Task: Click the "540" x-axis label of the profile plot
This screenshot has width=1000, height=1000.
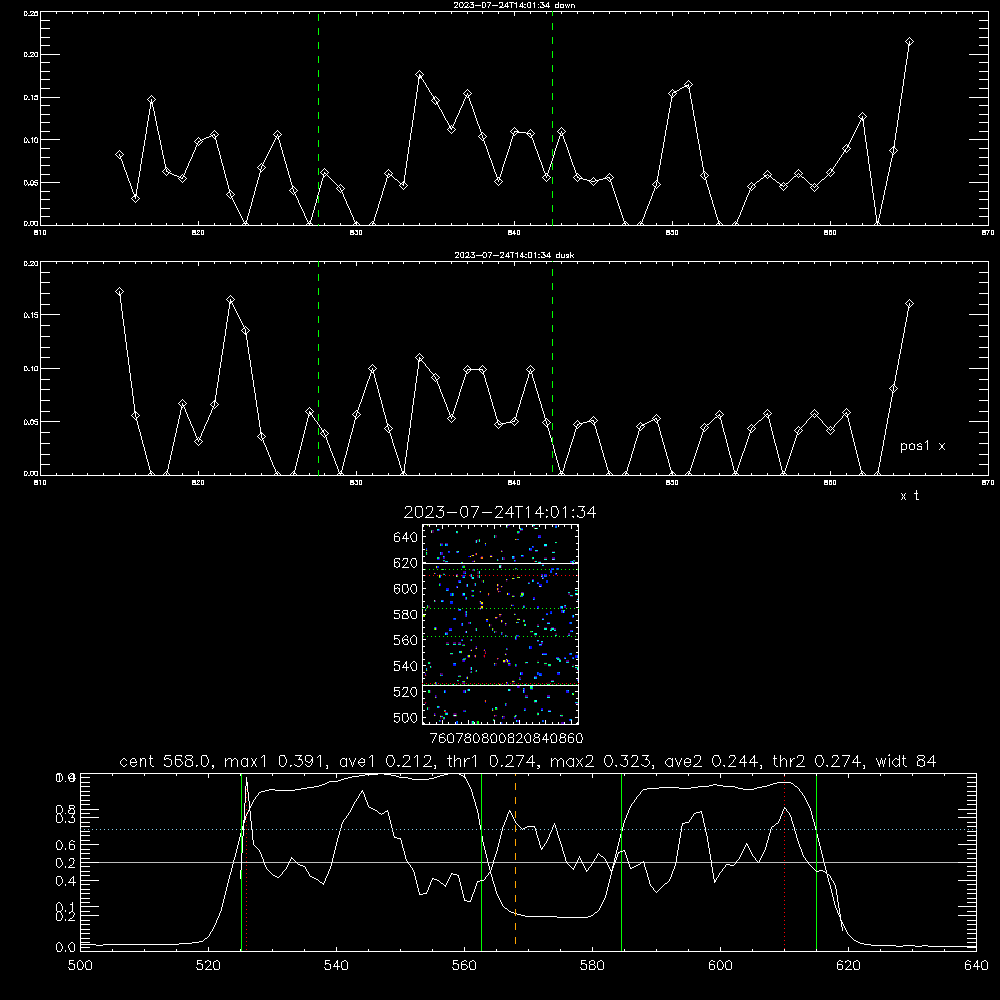Action: coord(336,965)
